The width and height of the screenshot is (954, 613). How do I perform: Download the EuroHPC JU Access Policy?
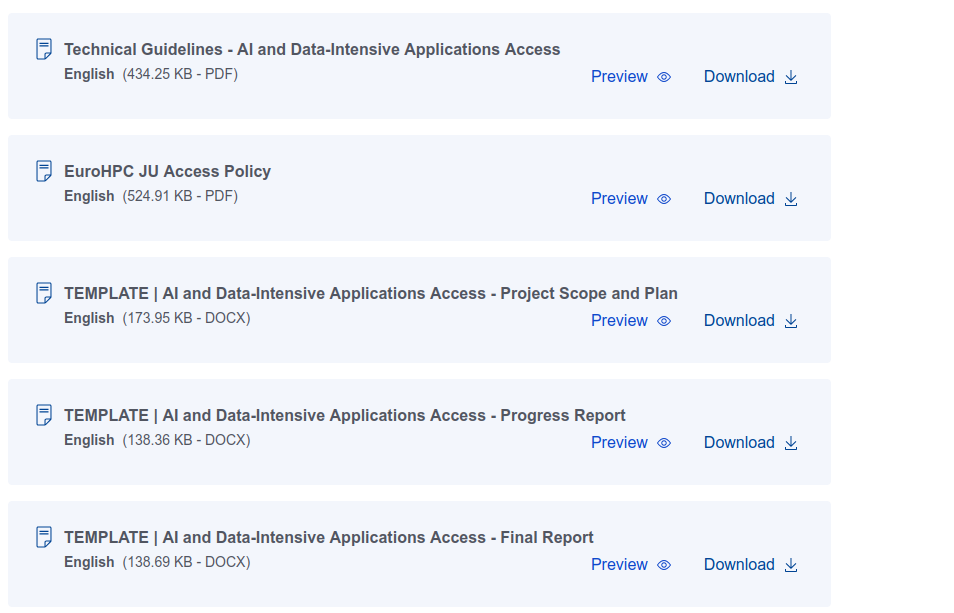[739, 199]
